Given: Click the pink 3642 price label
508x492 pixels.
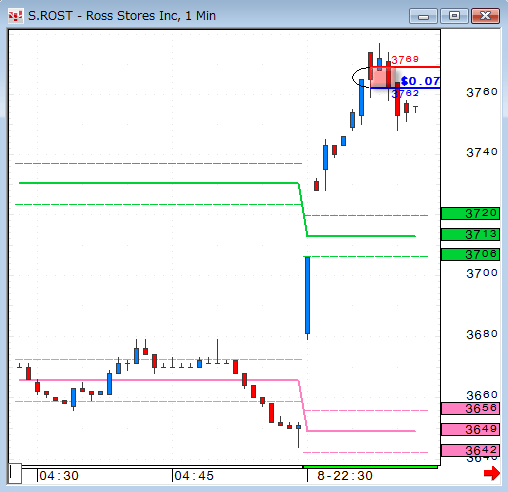Looking at the screenshot, I should [470, 450].
